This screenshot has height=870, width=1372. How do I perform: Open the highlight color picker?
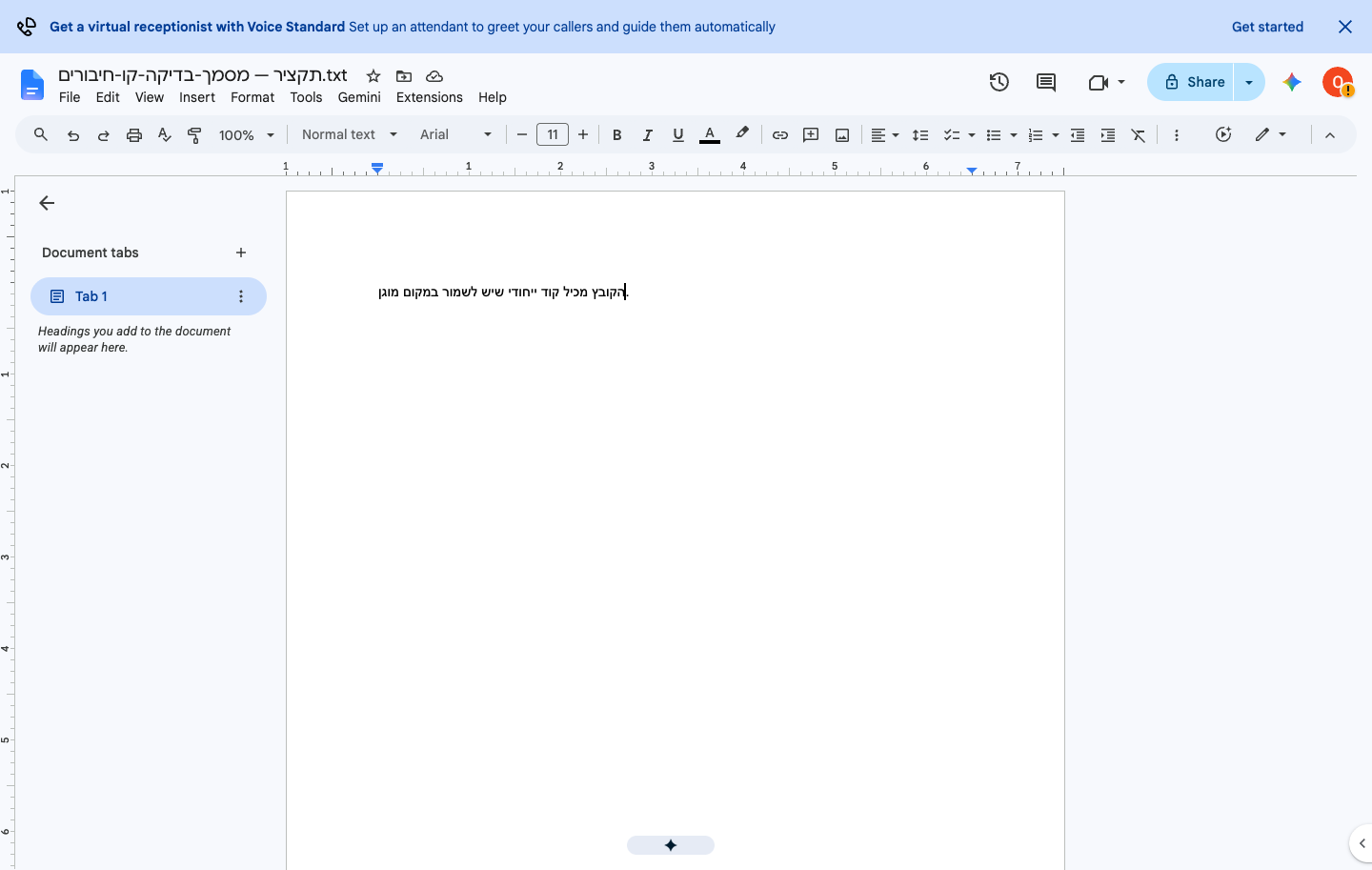click(x=742, y=135)
